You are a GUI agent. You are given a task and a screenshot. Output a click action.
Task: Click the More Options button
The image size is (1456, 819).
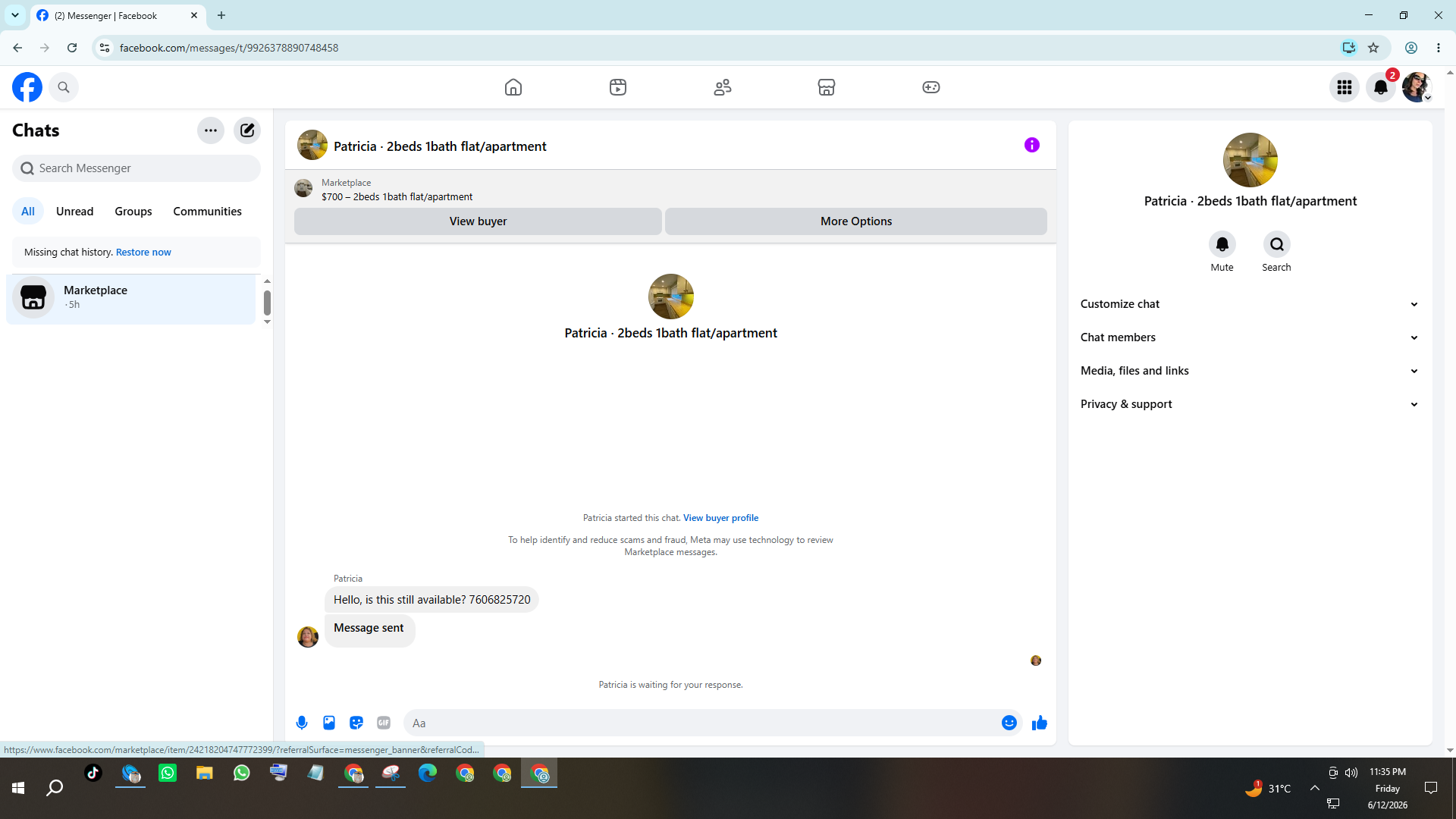pos(856,221)
